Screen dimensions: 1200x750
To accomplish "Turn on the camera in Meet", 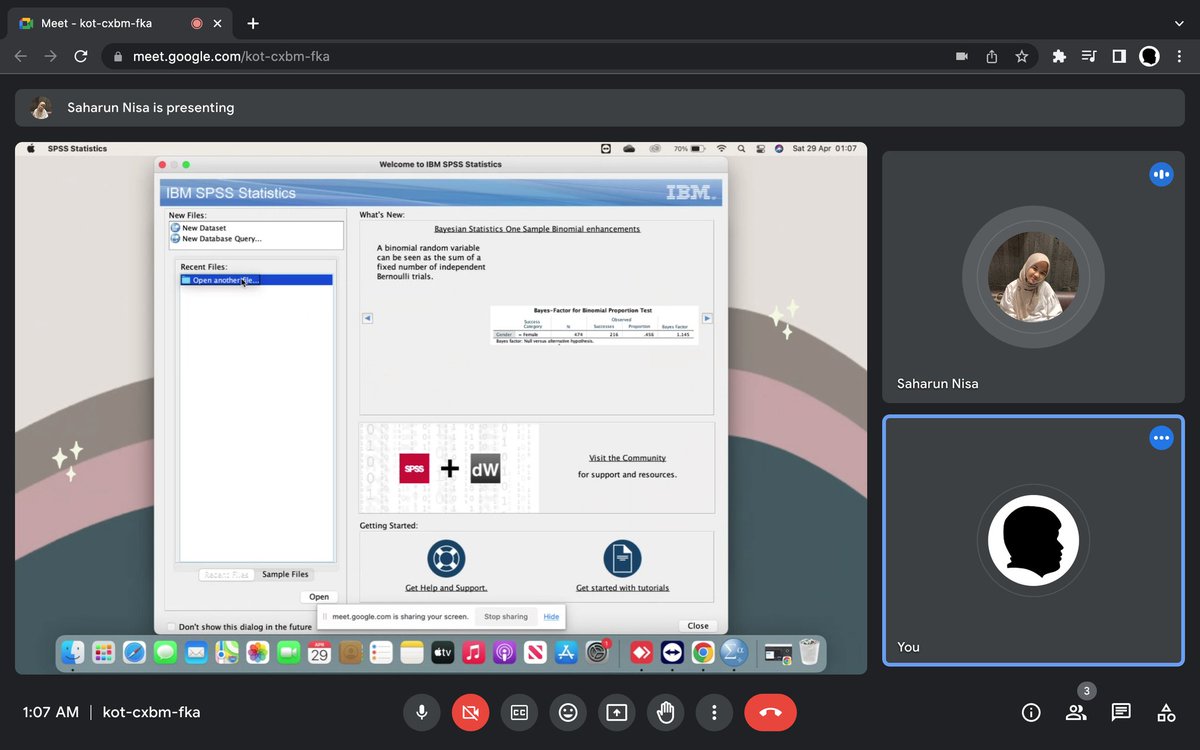I will point(471,712).
